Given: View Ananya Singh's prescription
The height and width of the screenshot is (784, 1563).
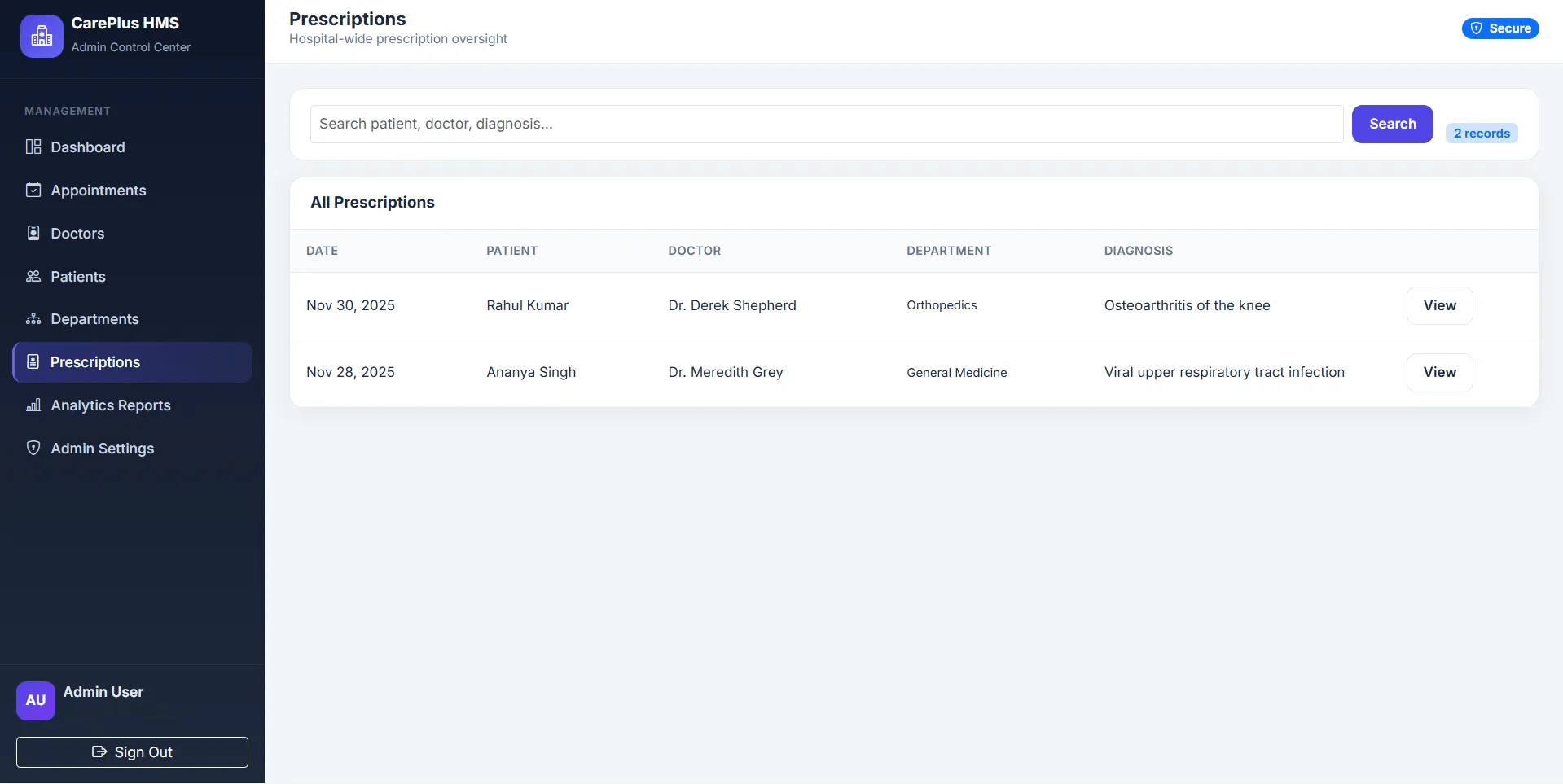Looking at the screenshot, I should (x=1439, y=372).
